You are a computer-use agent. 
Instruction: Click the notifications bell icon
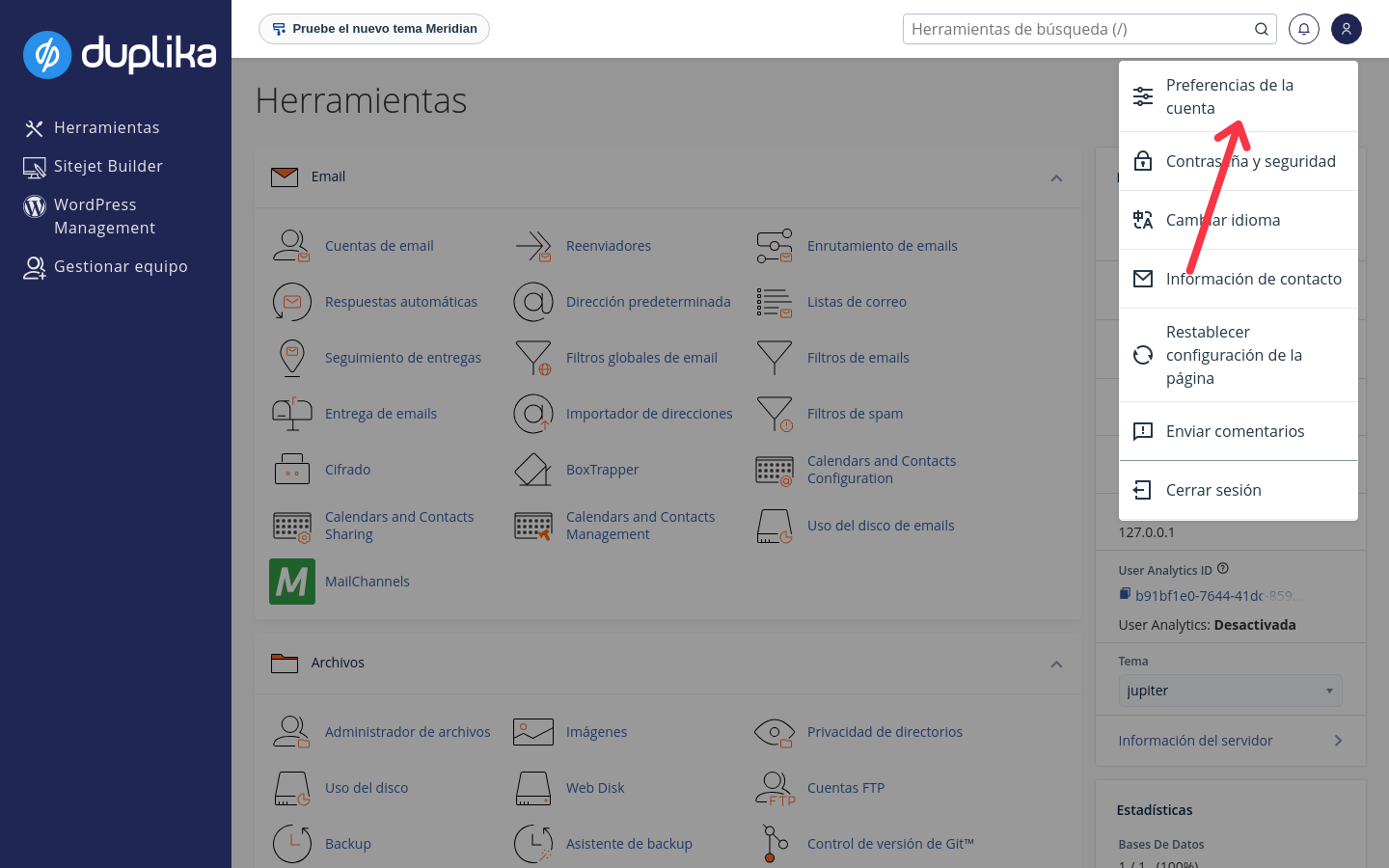(1304, 29)
